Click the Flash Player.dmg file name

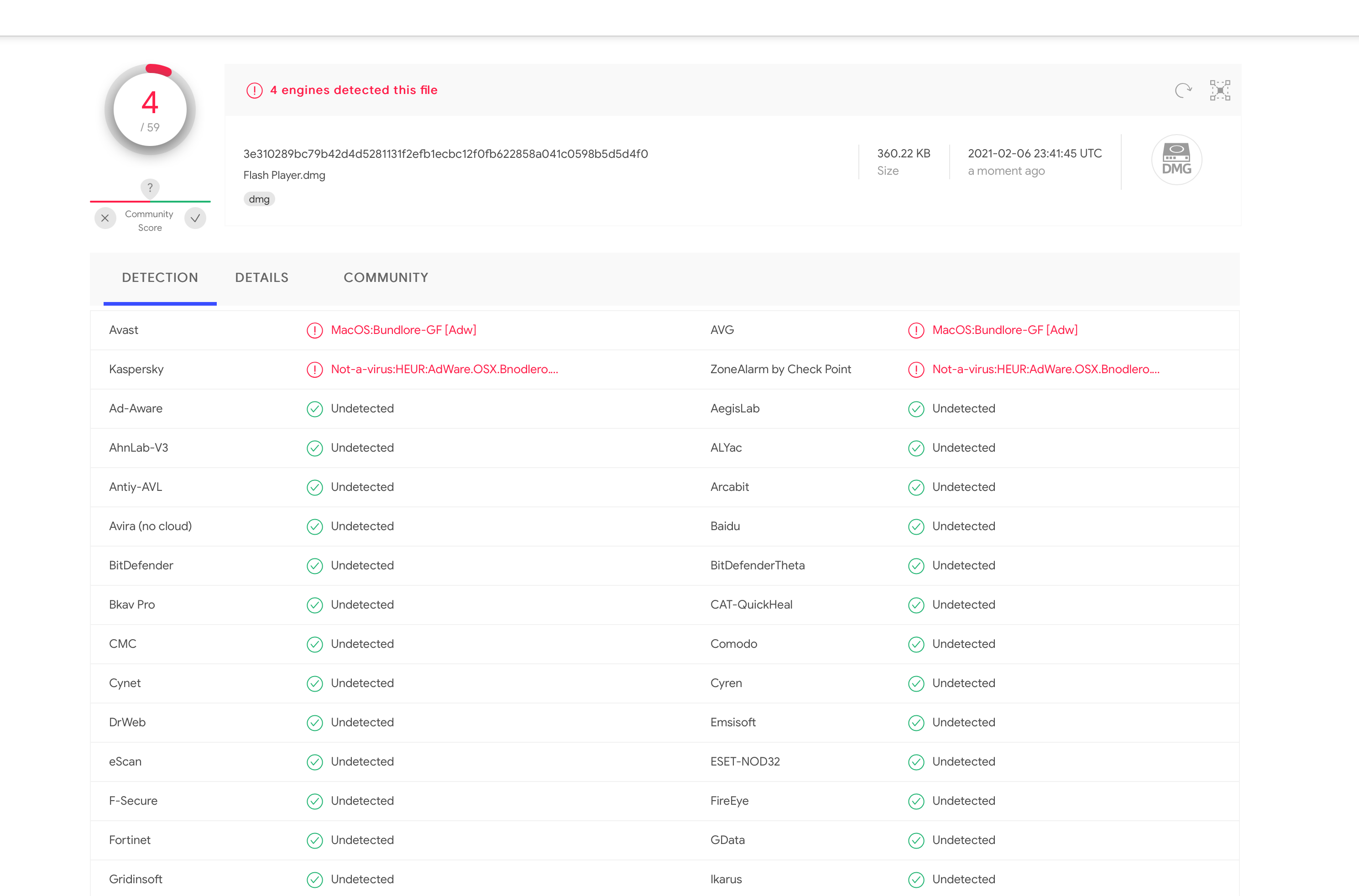click(x=284, y=175)
